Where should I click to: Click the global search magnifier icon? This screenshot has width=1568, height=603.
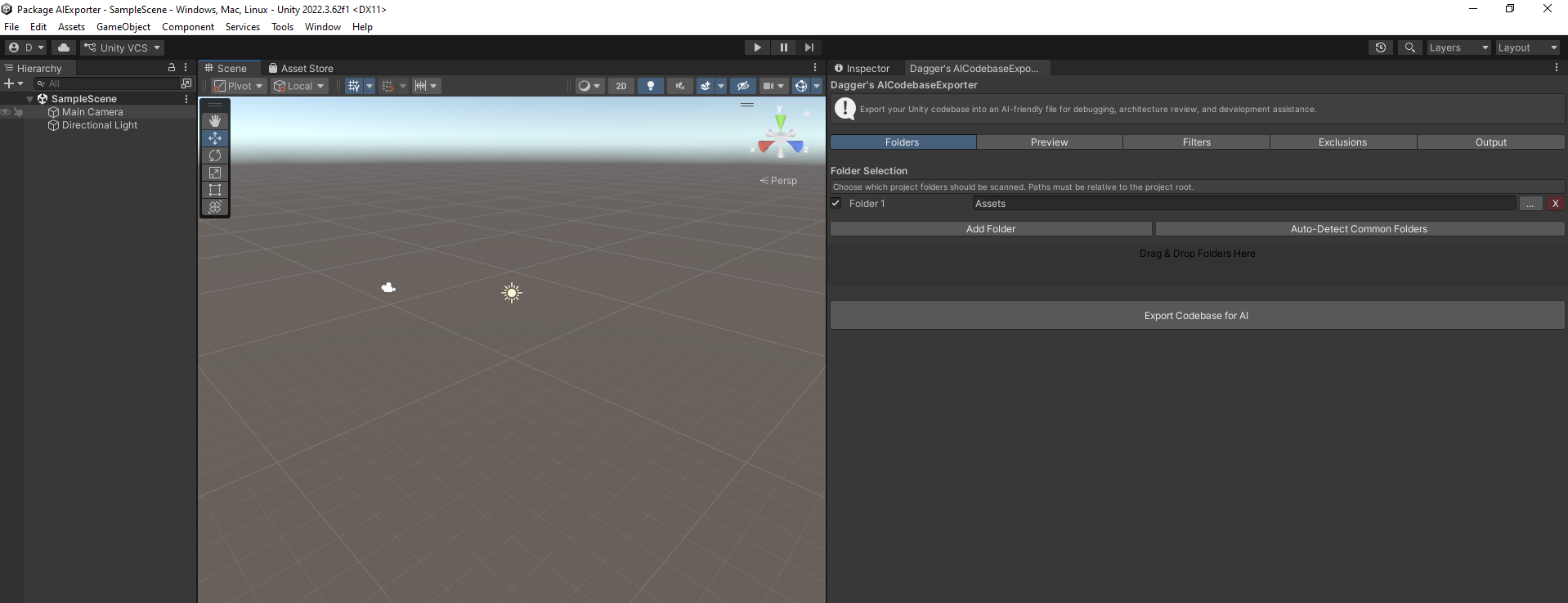click(x=1409, y=47)
